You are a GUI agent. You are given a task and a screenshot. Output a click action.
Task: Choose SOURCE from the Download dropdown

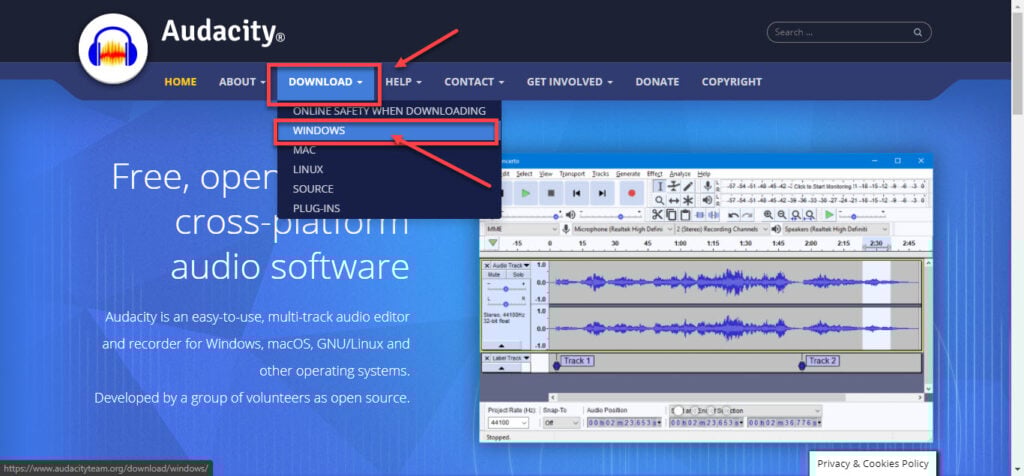pos(389,189)
